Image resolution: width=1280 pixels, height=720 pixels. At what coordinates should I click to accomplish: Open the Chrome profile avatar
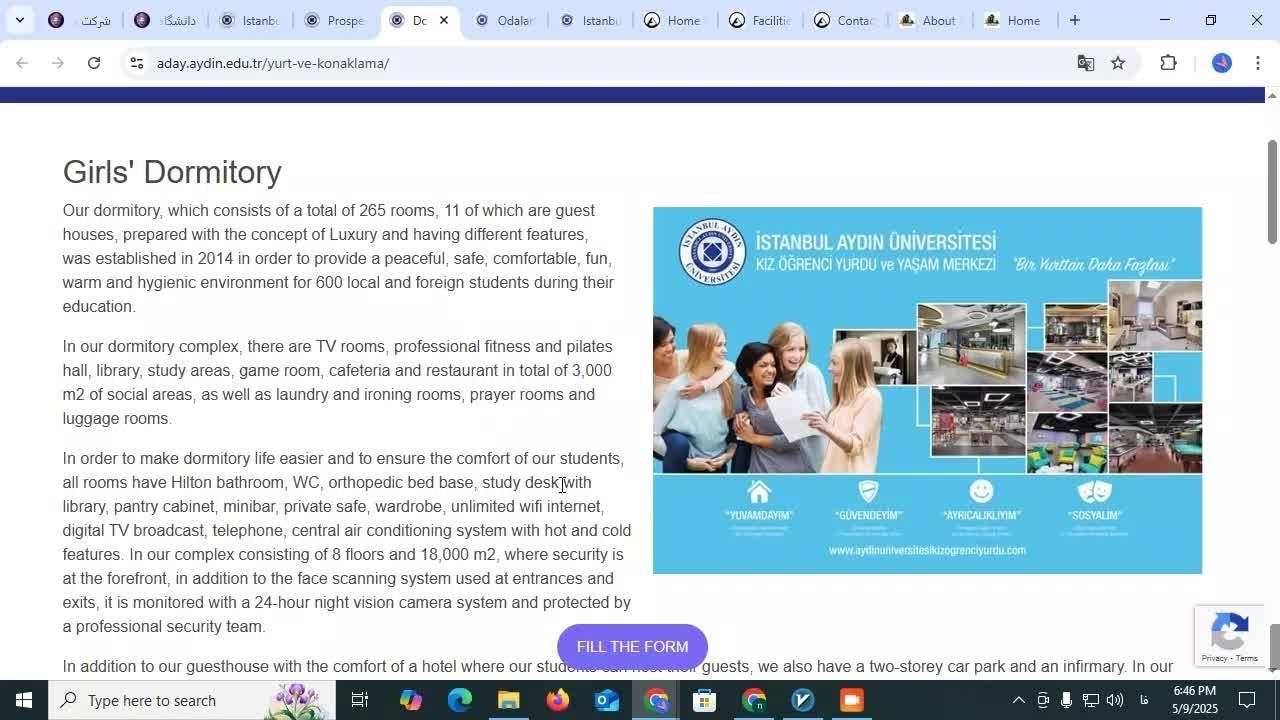(x=1221, y=63)
